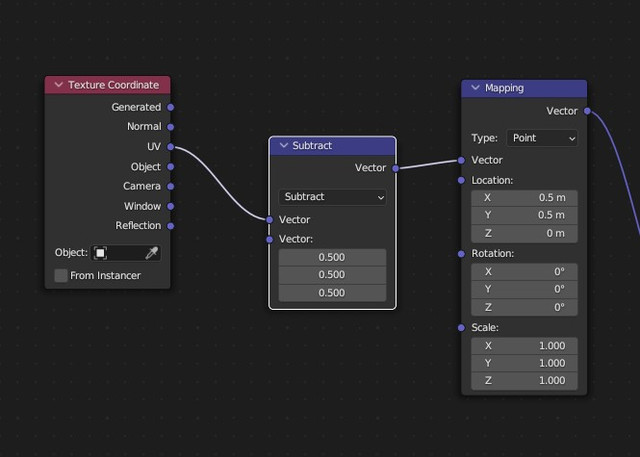Click the last 0.500 value in Subtract

[332, 293]
